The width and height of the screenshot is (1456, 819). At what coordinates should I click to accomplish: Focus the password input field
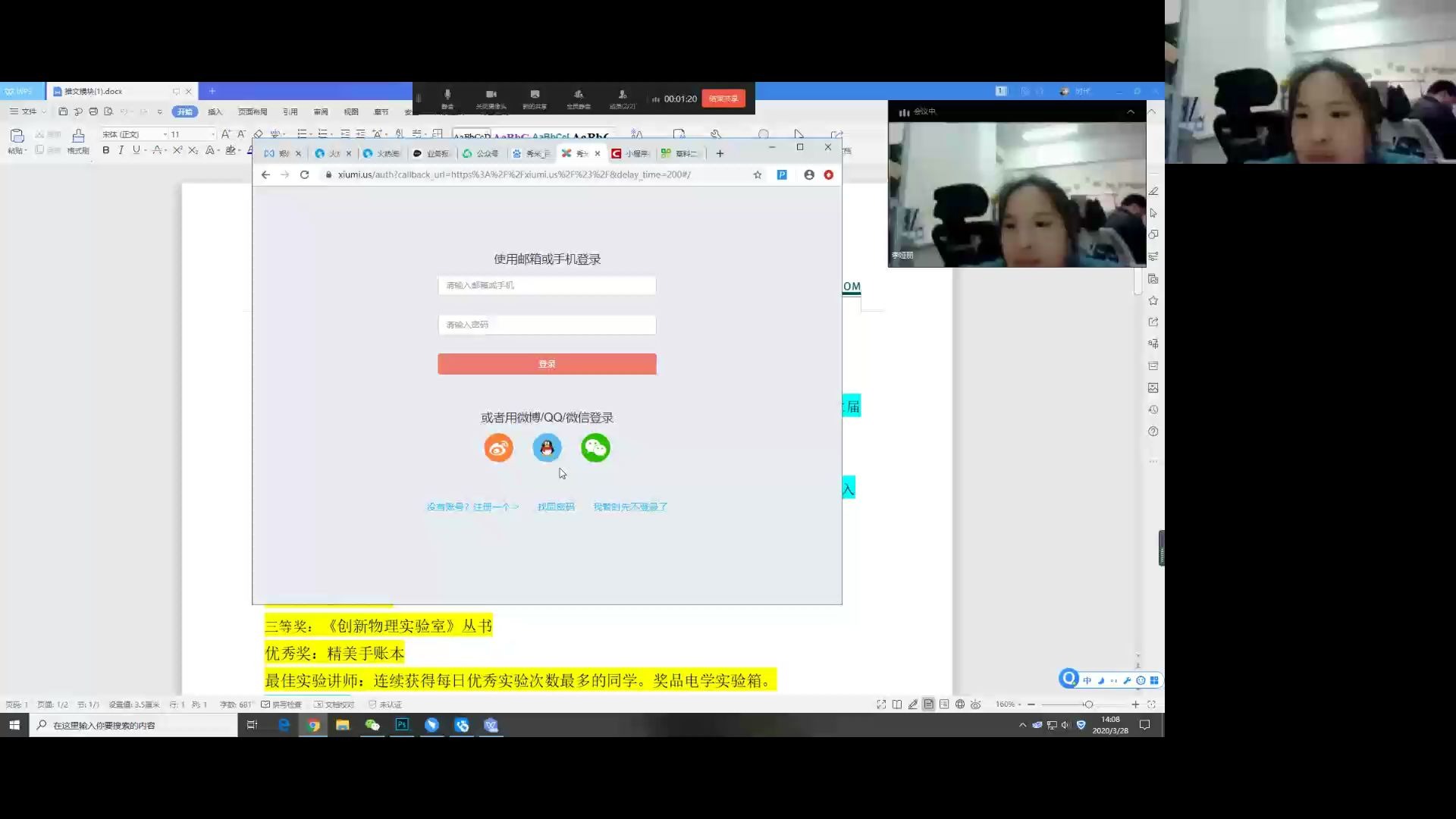point(547,325)
